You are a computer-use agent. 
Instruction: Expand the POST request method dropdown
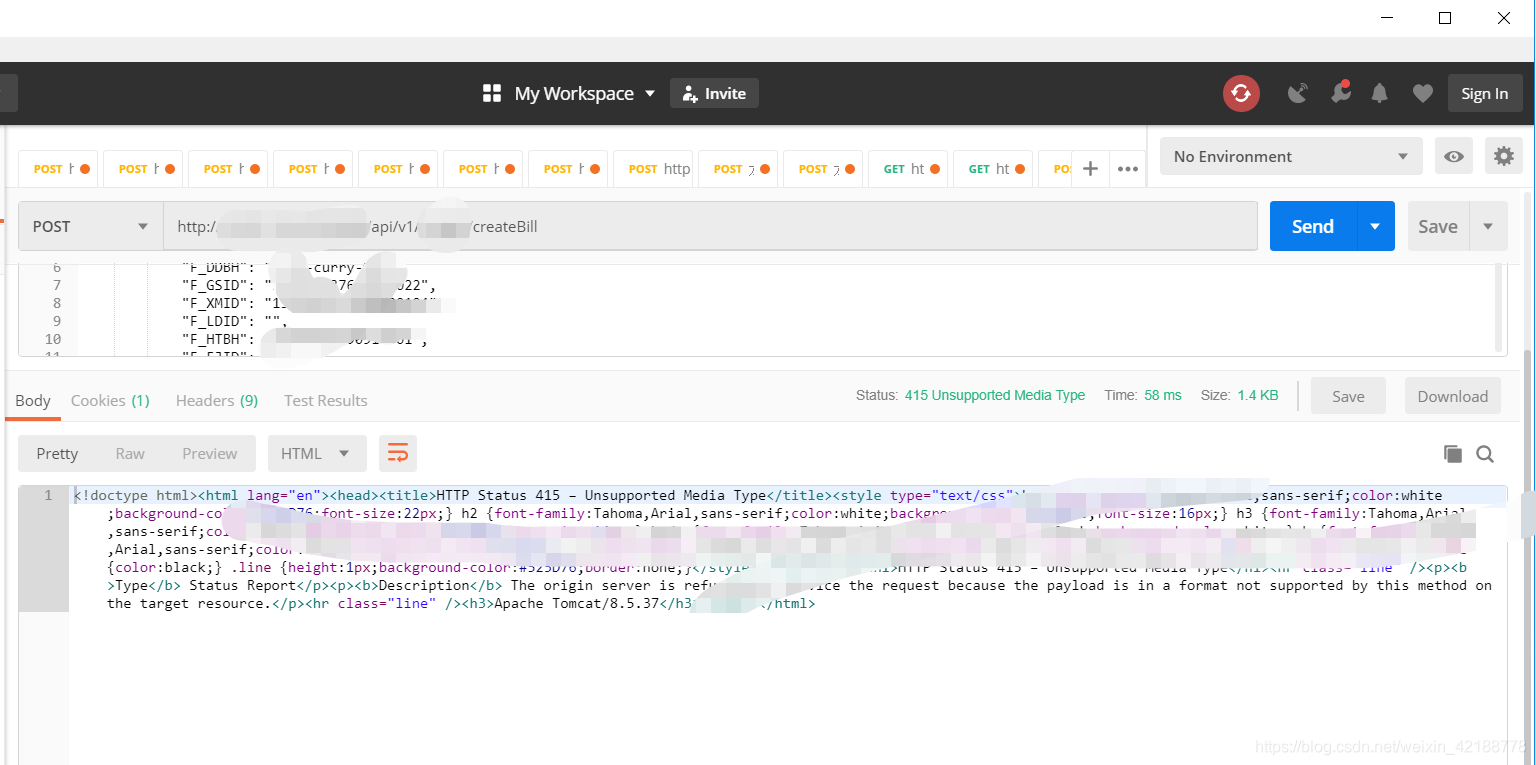click(88, 226)
